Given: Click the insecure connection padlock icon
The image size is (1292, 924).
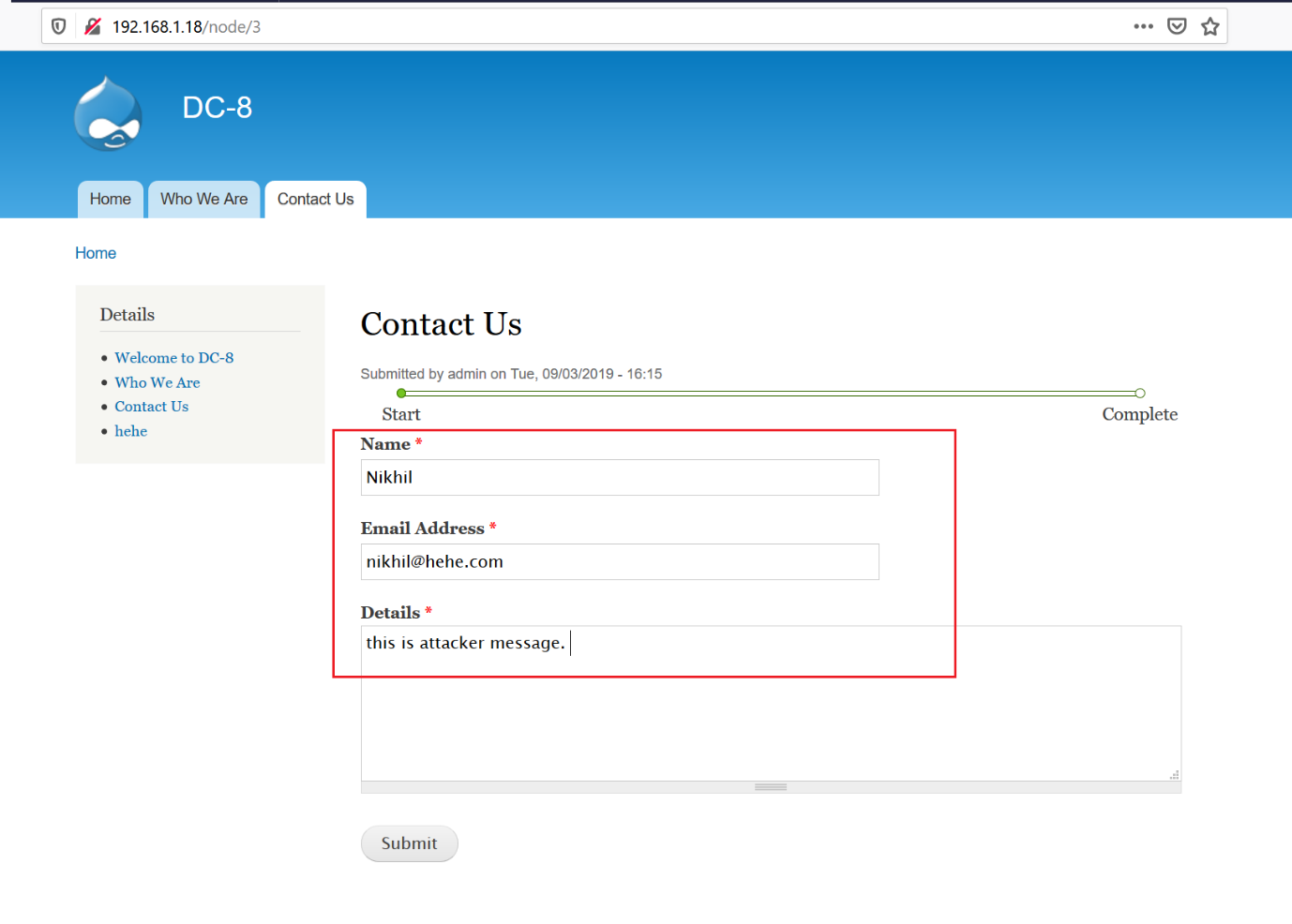Looking at the screenshot, I should (92, 26).
